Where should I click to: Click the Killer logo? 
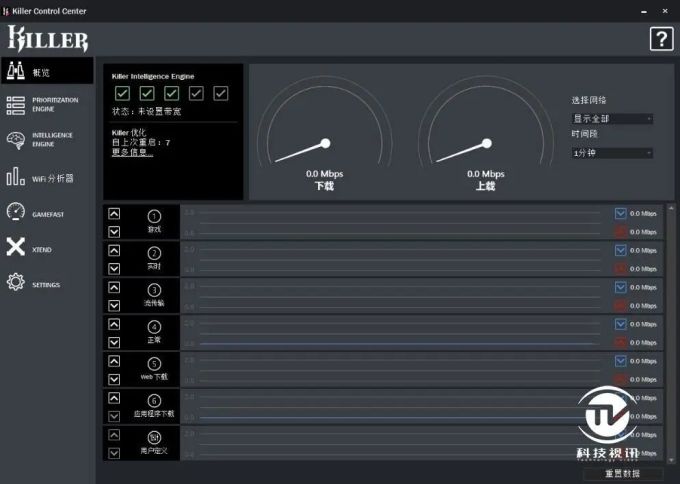(x=48, y=39)
